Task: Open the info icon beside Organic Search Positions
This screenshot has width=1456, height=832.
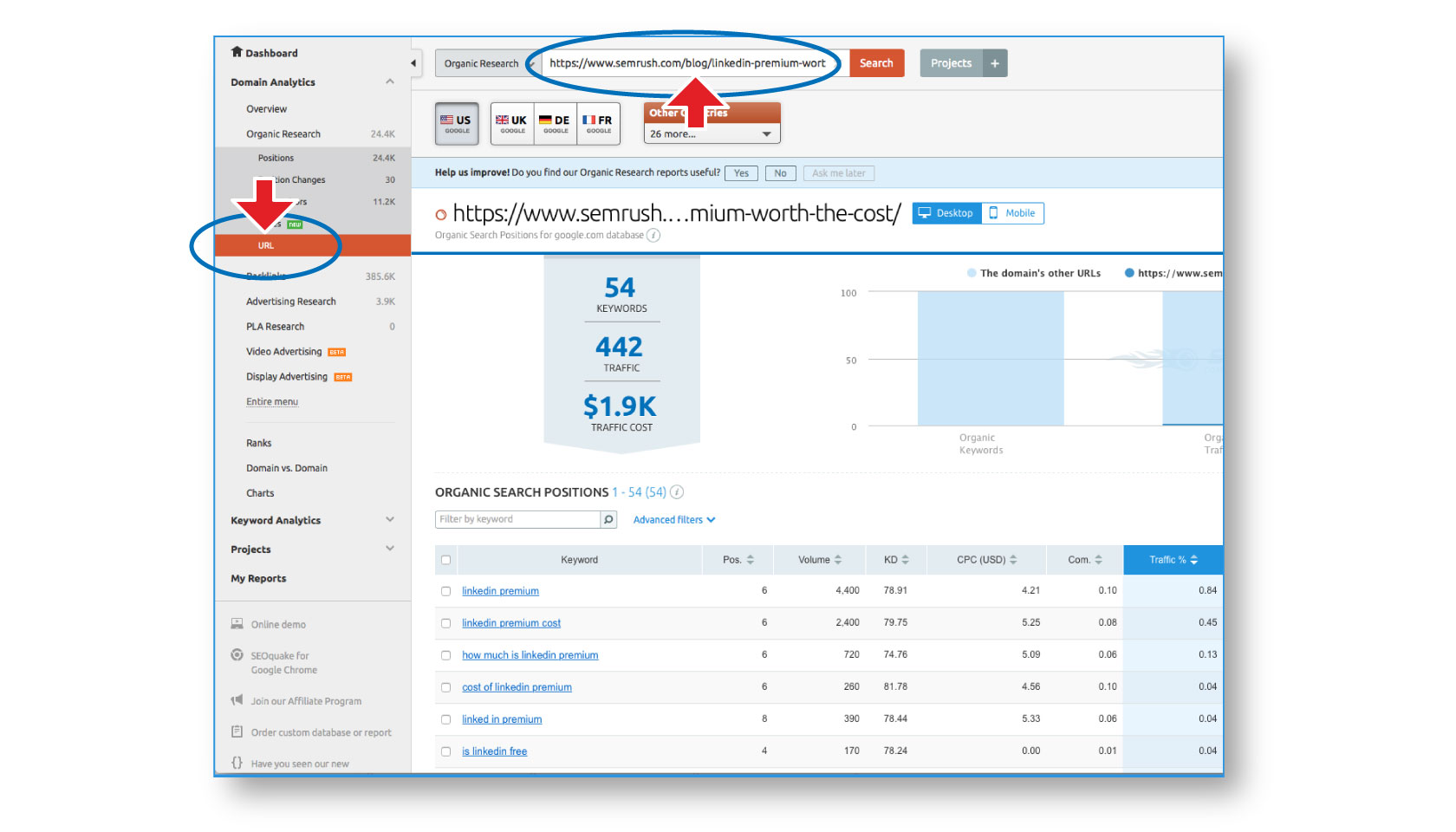Action: pyautogui.click(x=677, y=492)
